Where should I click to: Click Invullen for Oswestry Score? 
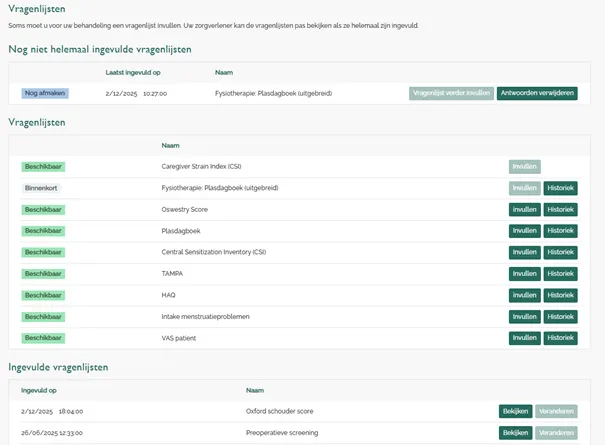(524, 209)
